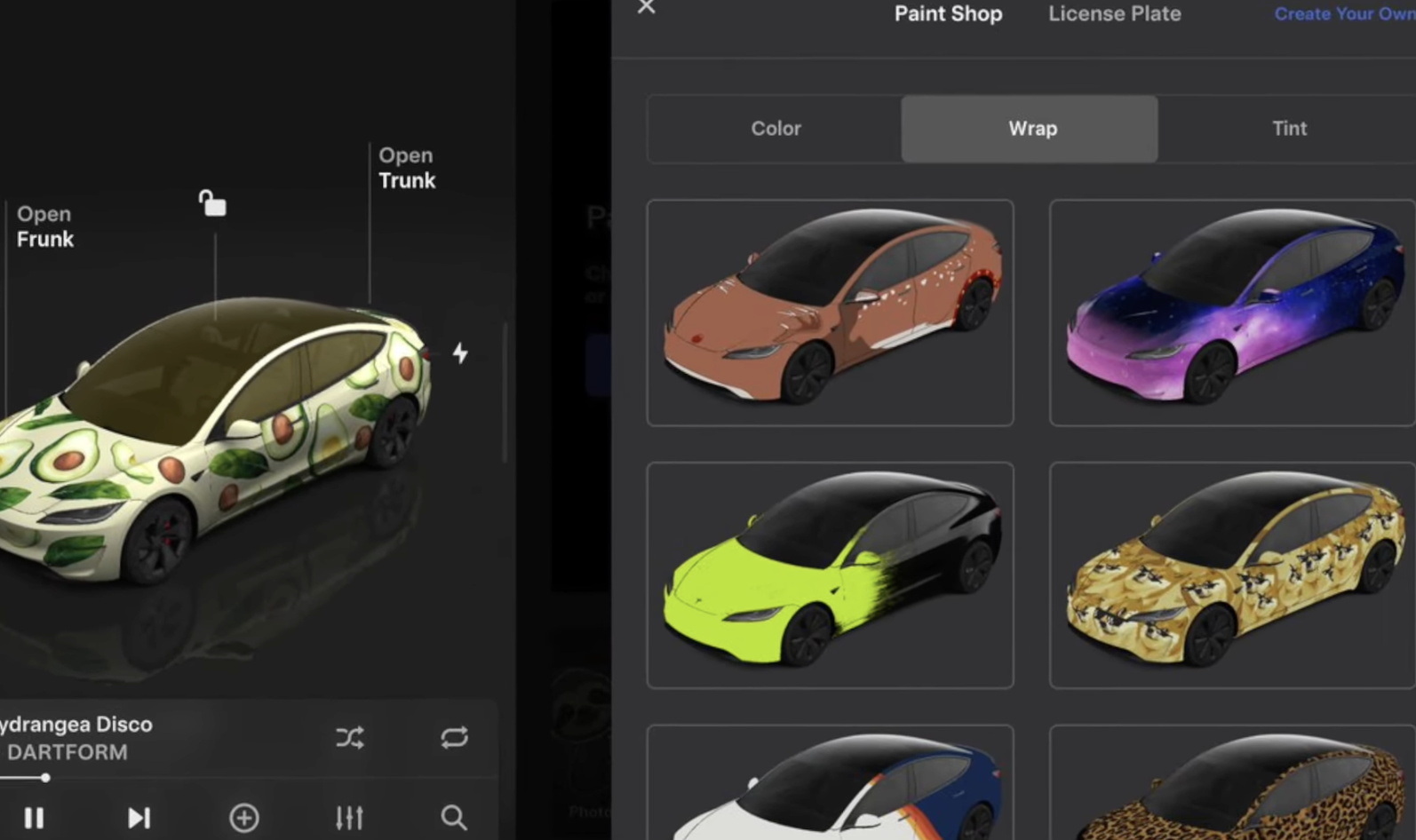
Task: Add song with the plus circle icon
Action: [x=244, y=817]
